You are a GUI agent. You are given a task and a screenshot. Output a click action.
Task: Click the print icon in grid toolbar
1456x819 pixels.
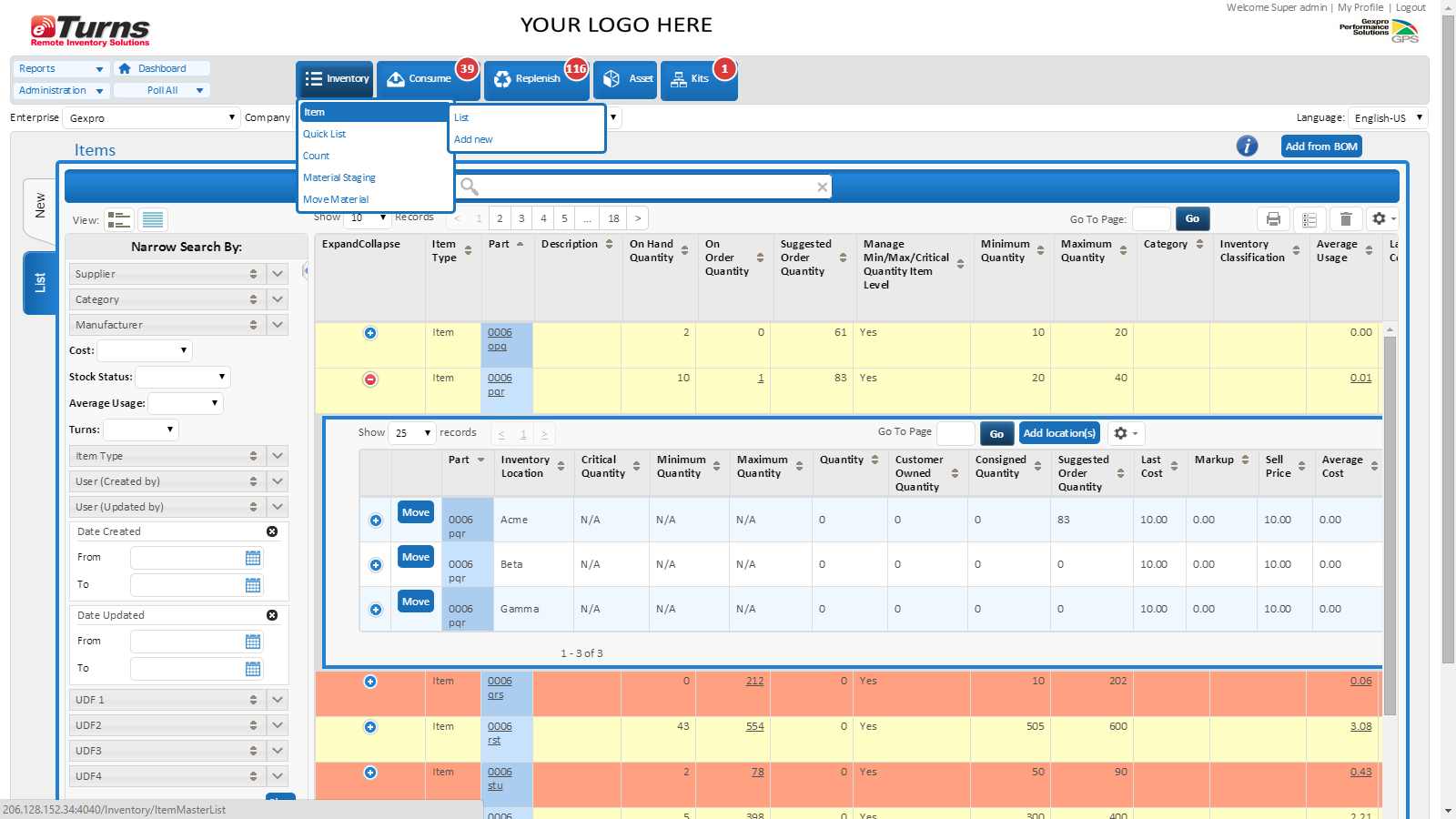1273,219
